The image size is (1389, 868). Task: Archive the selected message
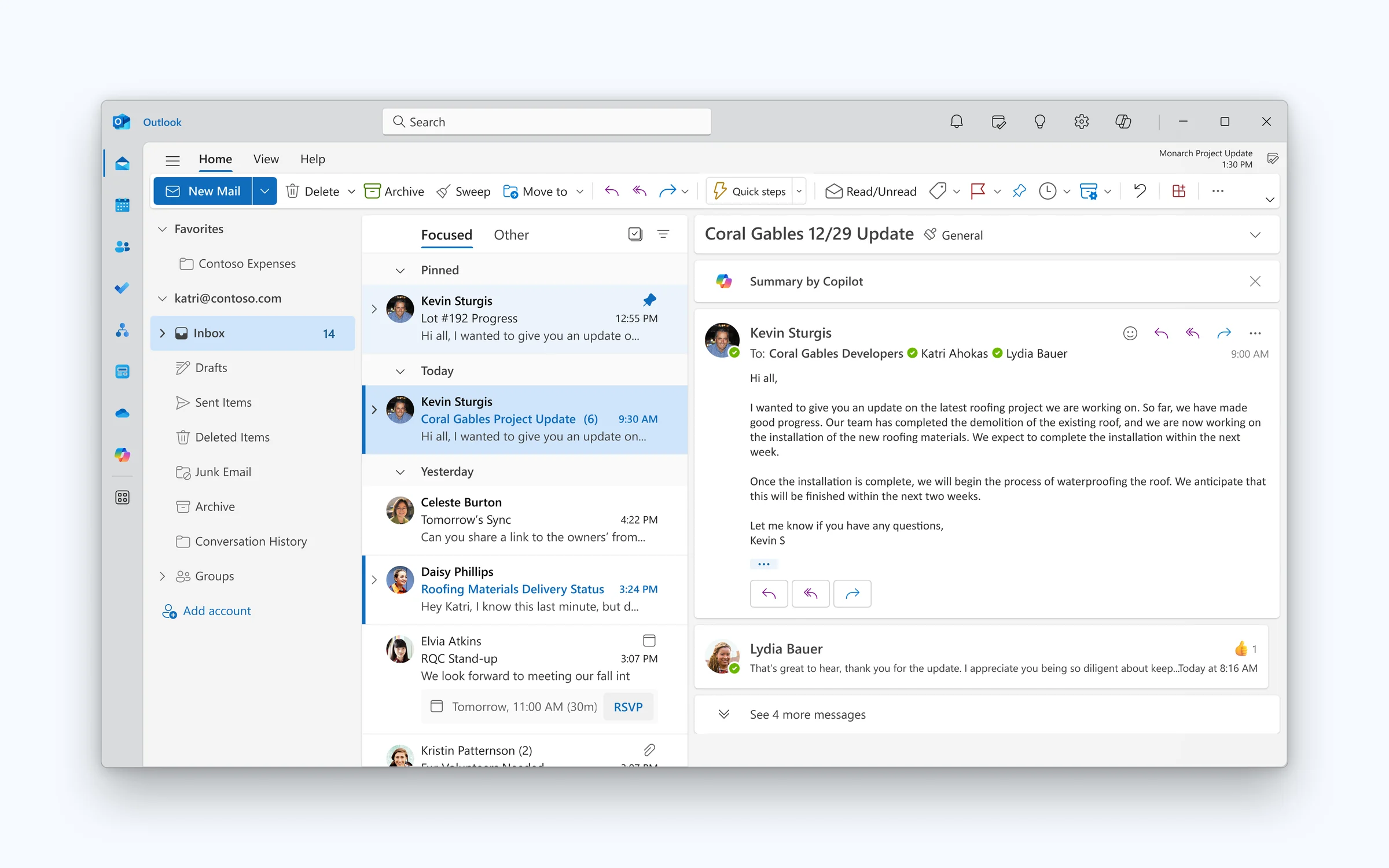[x=394, y=192]
